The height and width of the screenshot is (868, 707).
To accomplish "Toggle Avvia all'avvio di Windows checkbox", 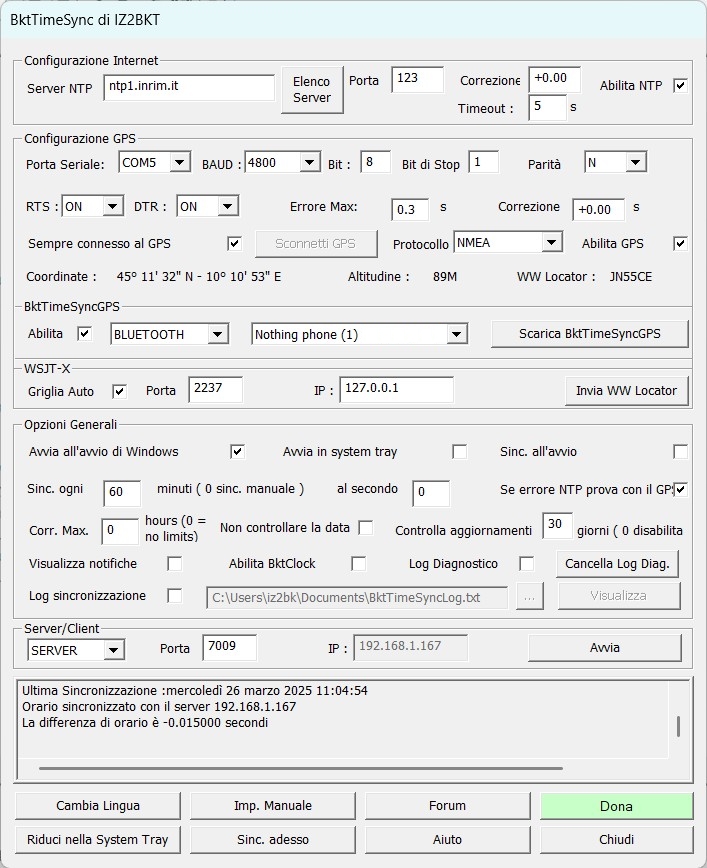I will coord(238,452).
